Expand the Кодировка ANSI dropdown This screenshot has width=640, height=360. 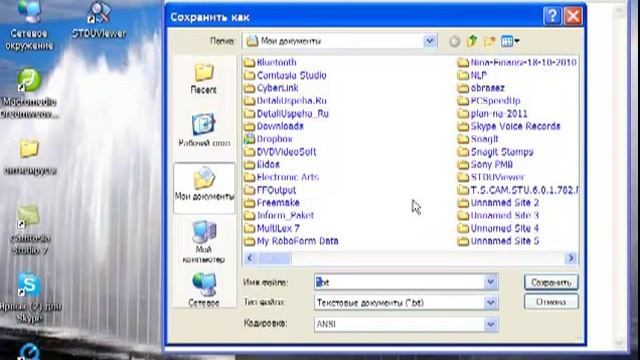[x=491, y=324]
